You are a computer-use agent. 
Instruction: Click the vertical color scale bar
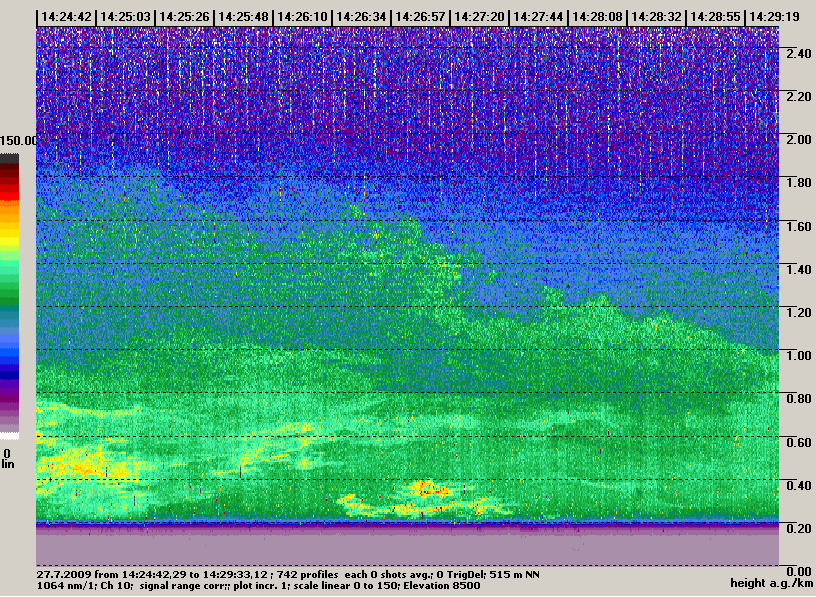tap(9, 296)
